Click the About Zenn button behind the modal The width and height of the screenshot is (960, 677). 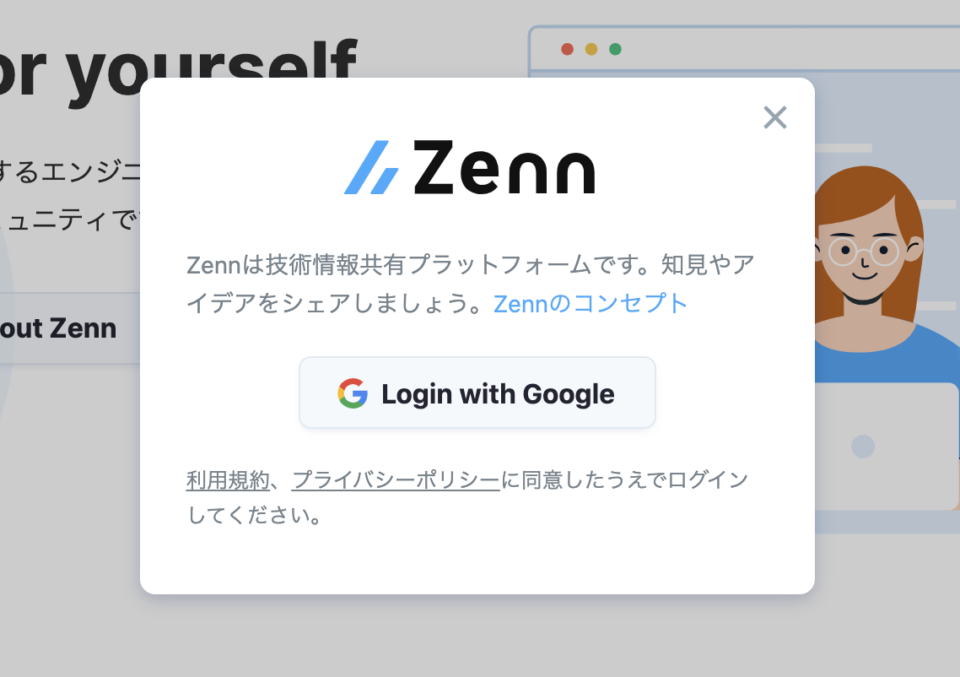(58, 327)
